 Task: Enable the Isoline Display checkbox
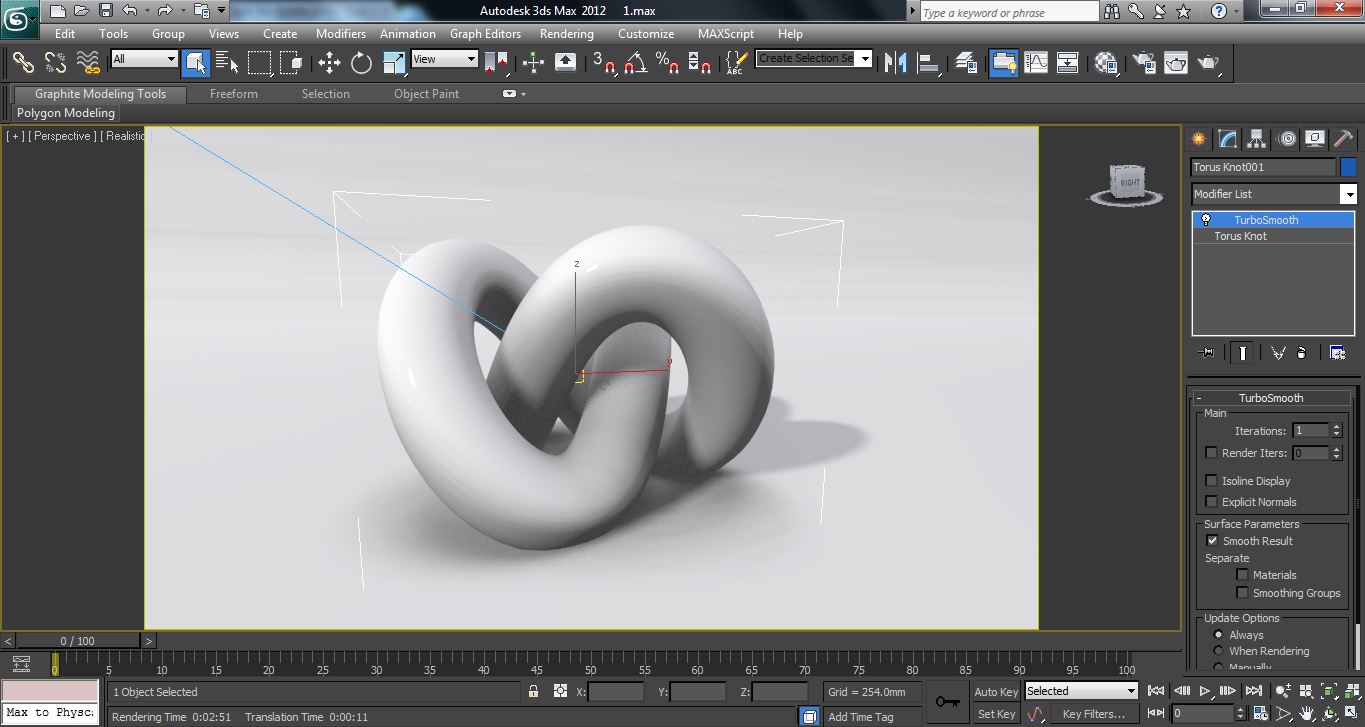(1211, 480)
